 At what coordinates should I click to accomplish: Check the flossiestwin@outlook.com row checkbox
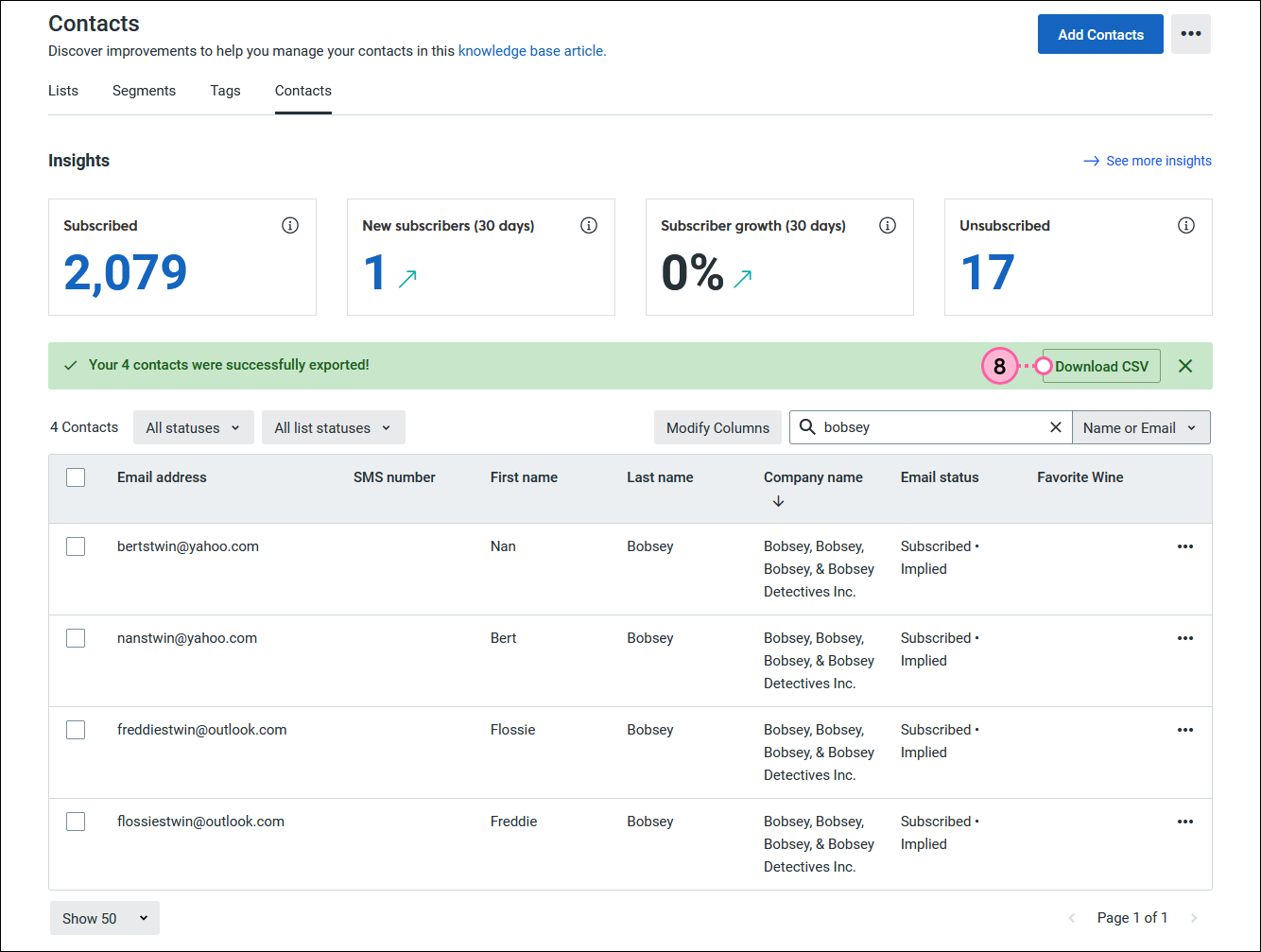[76, 822]
